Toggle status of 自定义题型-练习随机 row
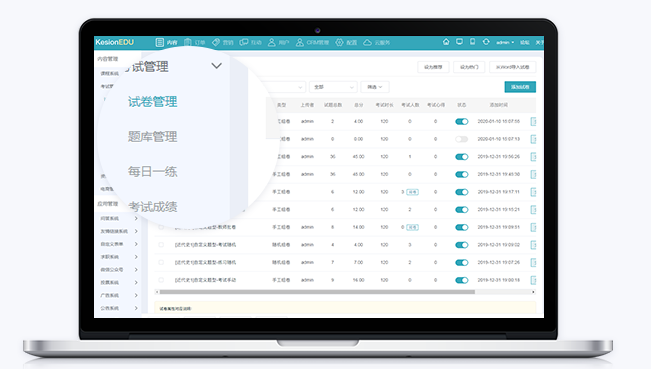The height and width of the screenshot is (369, 651). point(461,262)
